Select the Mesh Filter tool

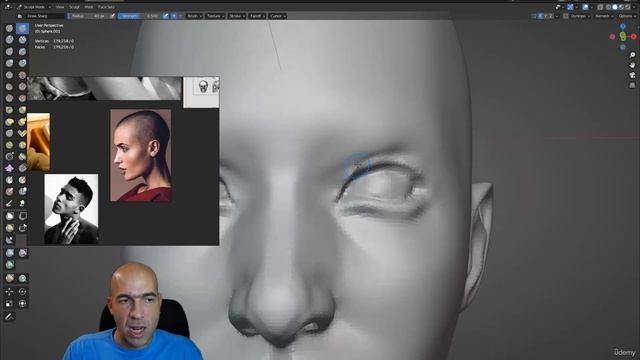click(9, 253)
